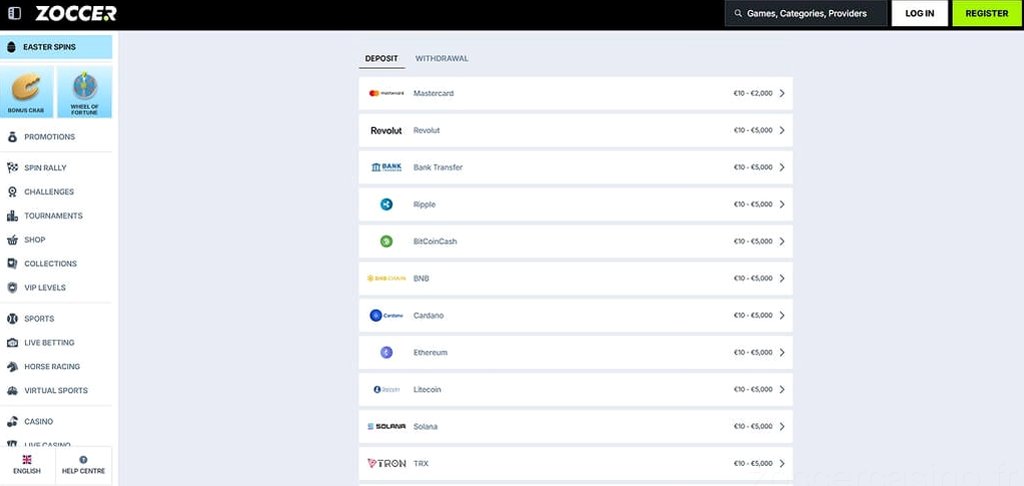Click the Ripple coin icon
This screenshot has height=486, width=1024.
click(x=386, y=204)
